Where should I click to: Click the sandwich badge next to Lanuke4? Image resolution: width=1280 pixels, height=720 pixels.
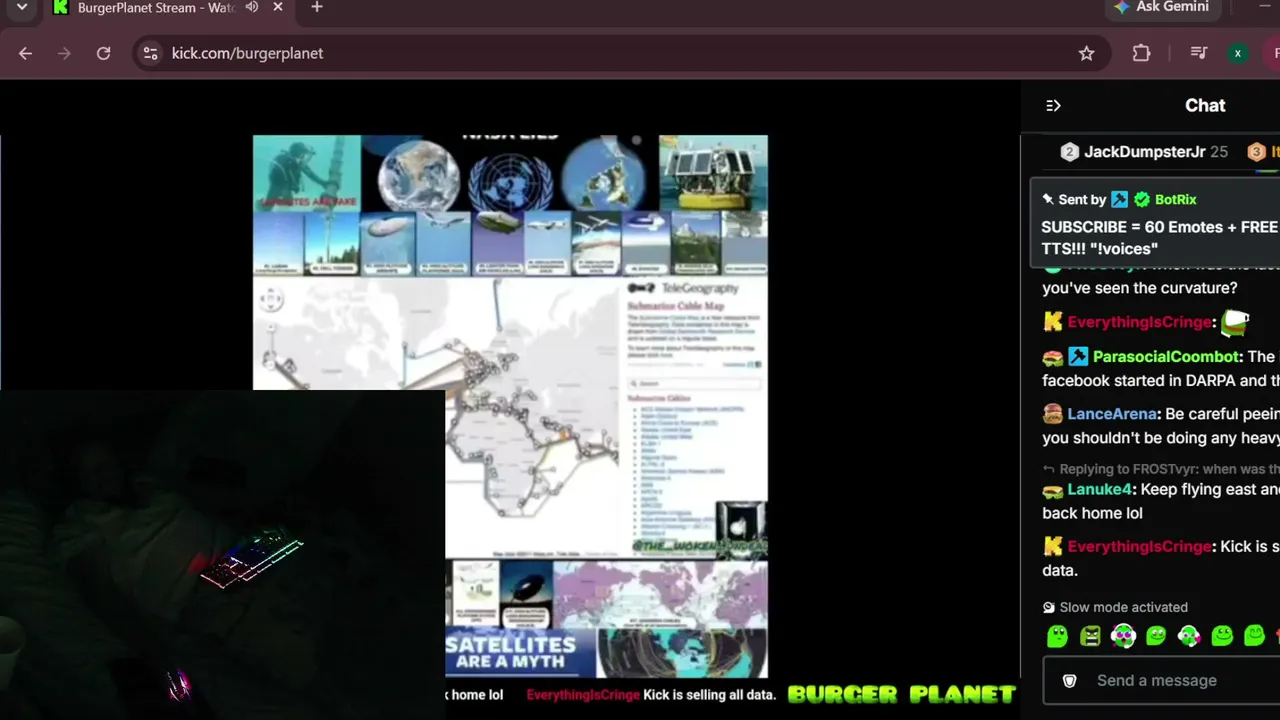pos(1052,490)
